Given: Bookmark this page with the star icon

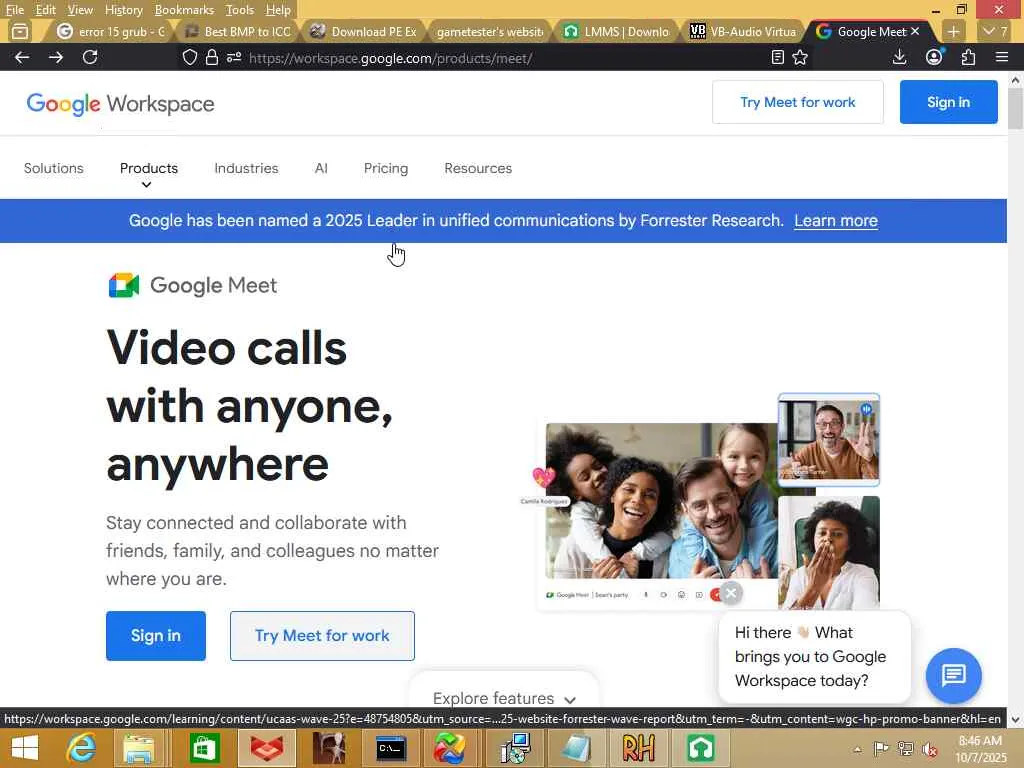Looking at the screenshot, I should pos(800,57).
